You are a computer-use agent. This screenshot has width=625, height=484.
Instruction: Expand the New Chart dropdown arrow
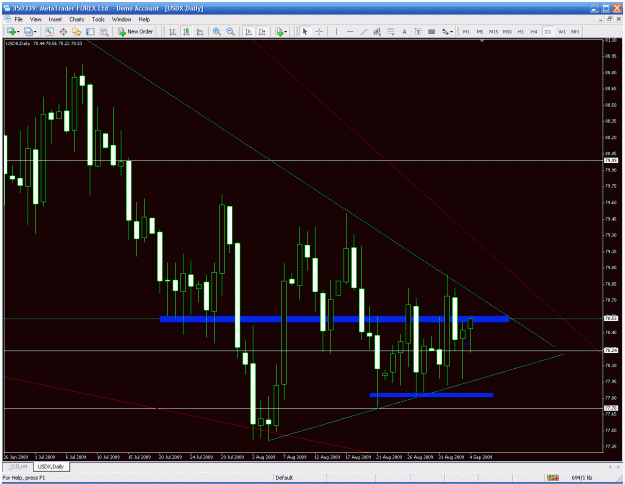coord(18,32)
